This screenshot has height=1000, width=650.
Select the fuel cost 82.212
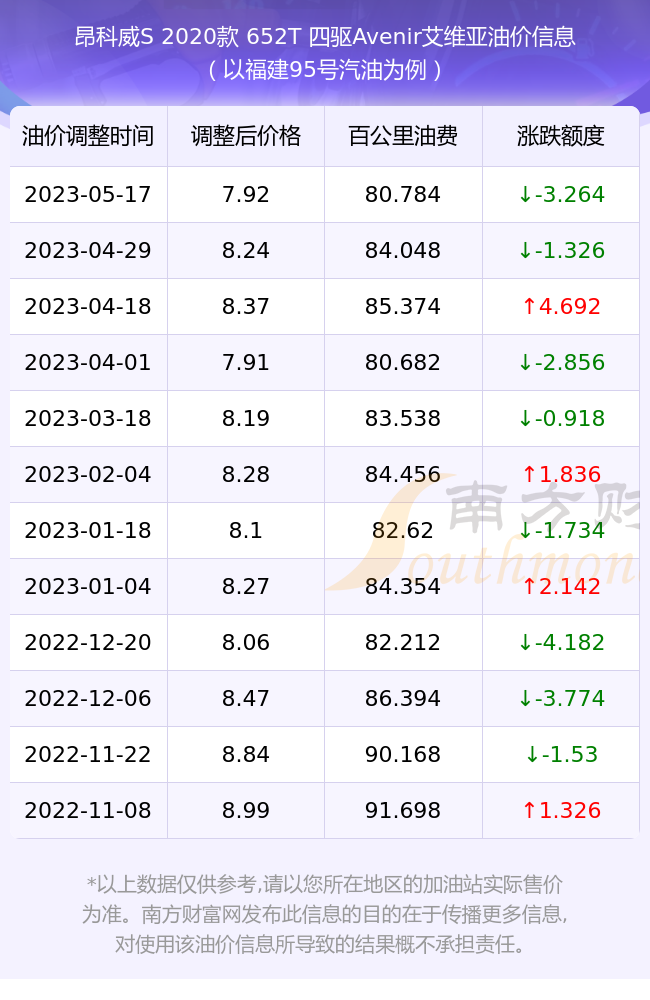tap(403, 643)
